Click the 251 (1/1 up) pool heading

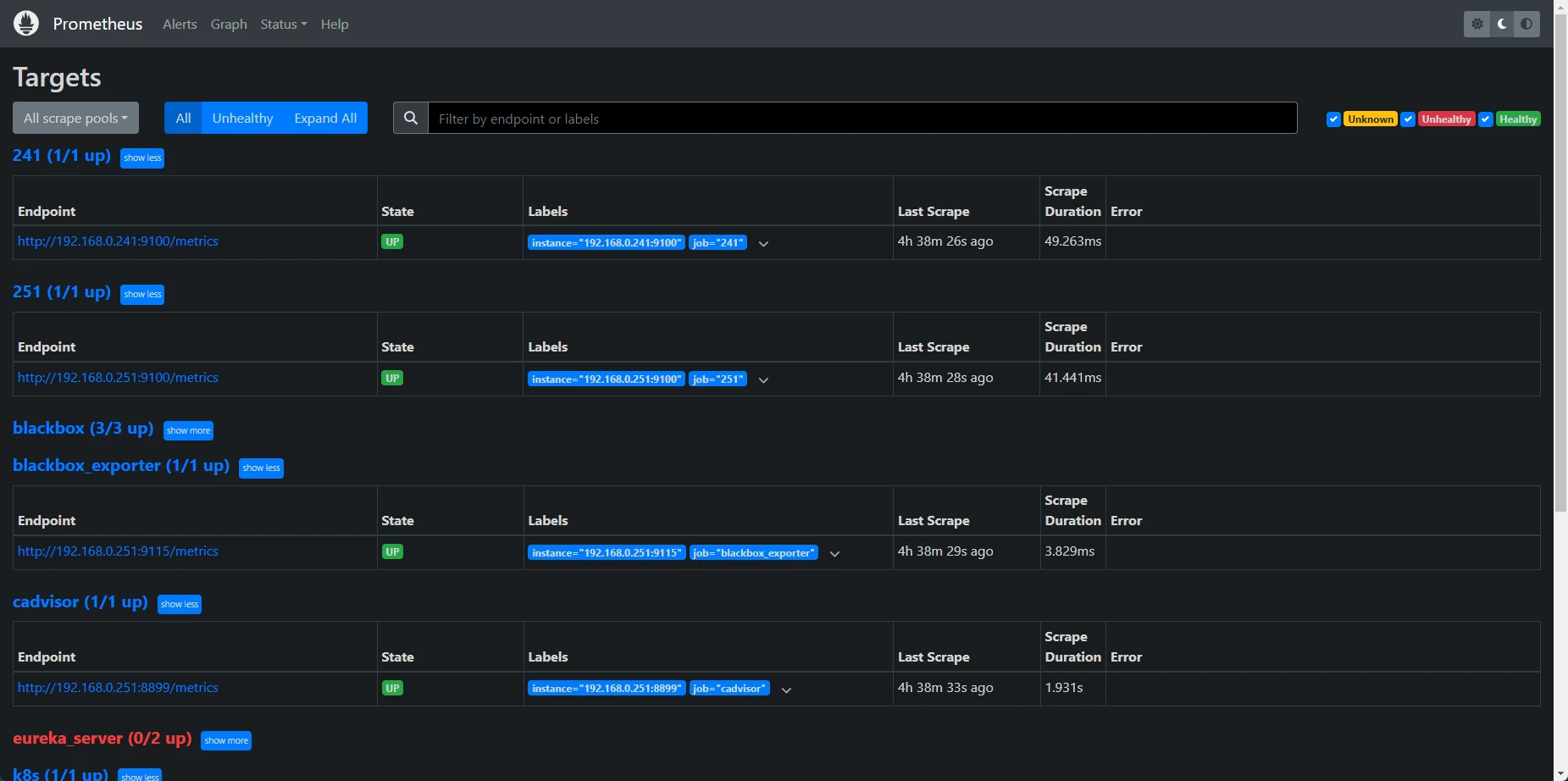62,291
